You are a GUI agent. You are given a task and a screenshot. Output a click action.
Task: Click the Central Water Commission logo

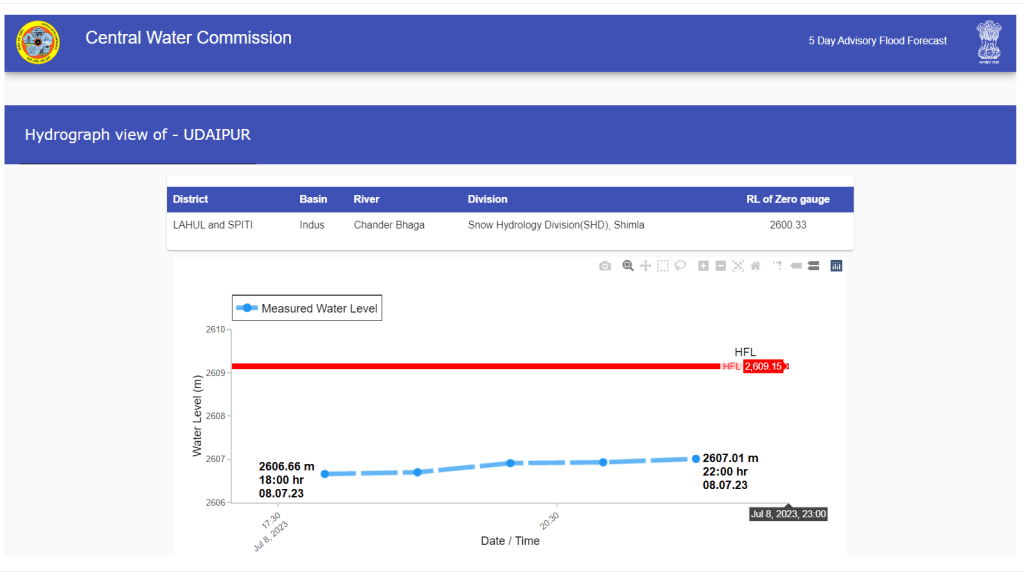click(x=38, y=42)
